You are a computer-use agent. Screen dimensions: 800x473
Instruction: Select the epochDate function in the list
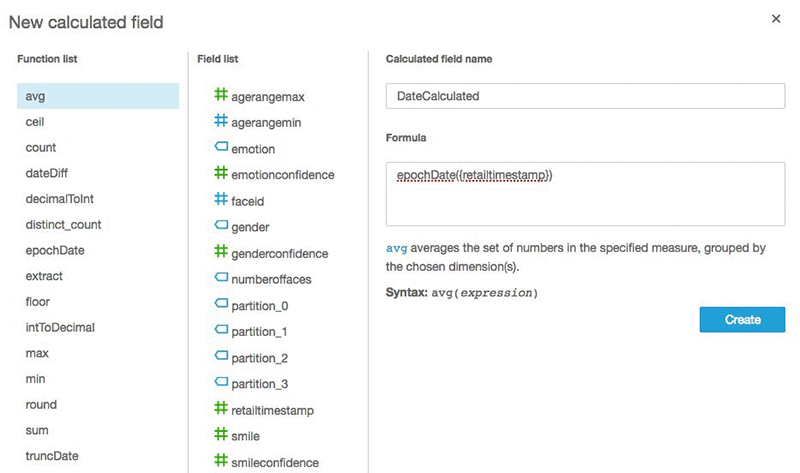(x=55, y=250)
